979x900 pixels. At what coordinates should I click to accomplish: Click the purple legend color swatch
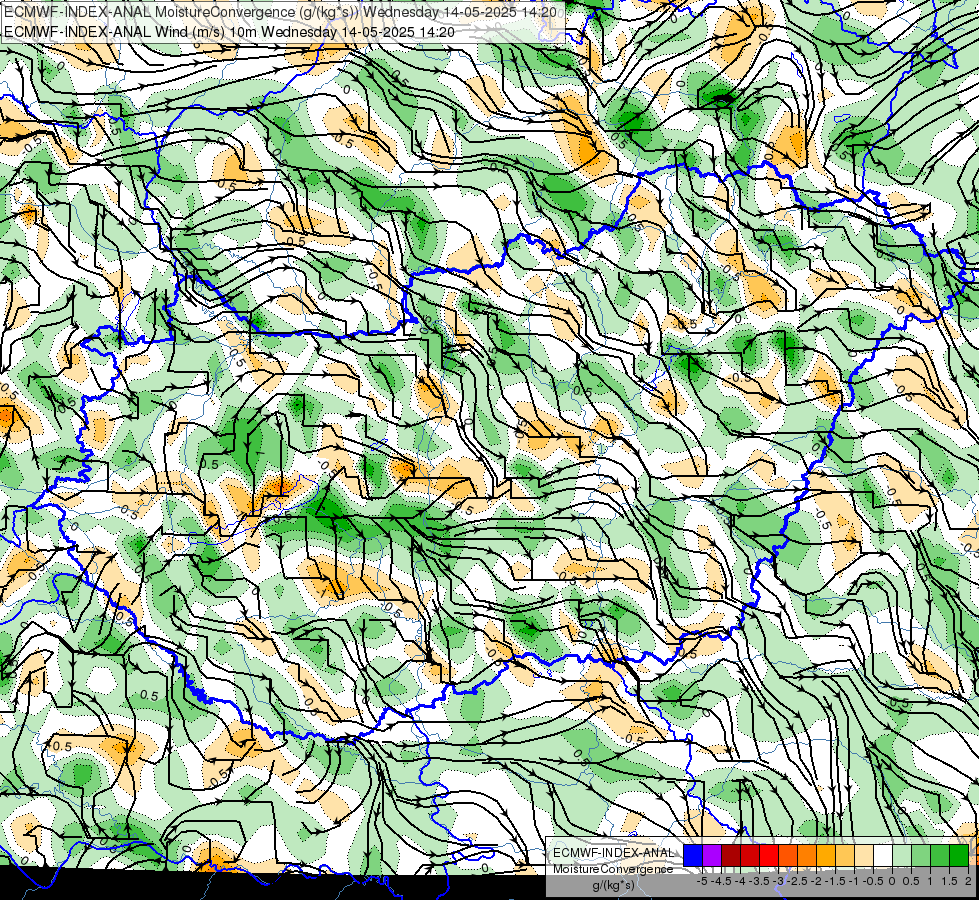pos(712,855)
